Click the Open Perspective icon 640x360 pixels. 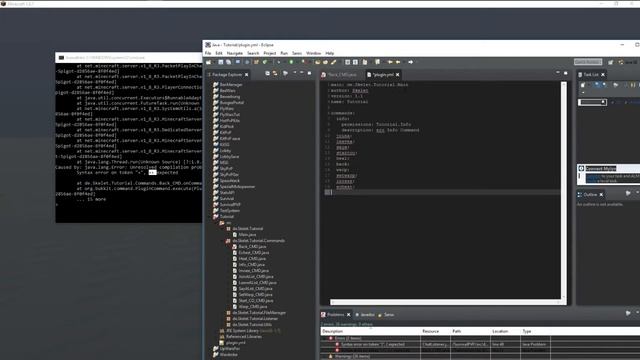[x=611, y=62]
